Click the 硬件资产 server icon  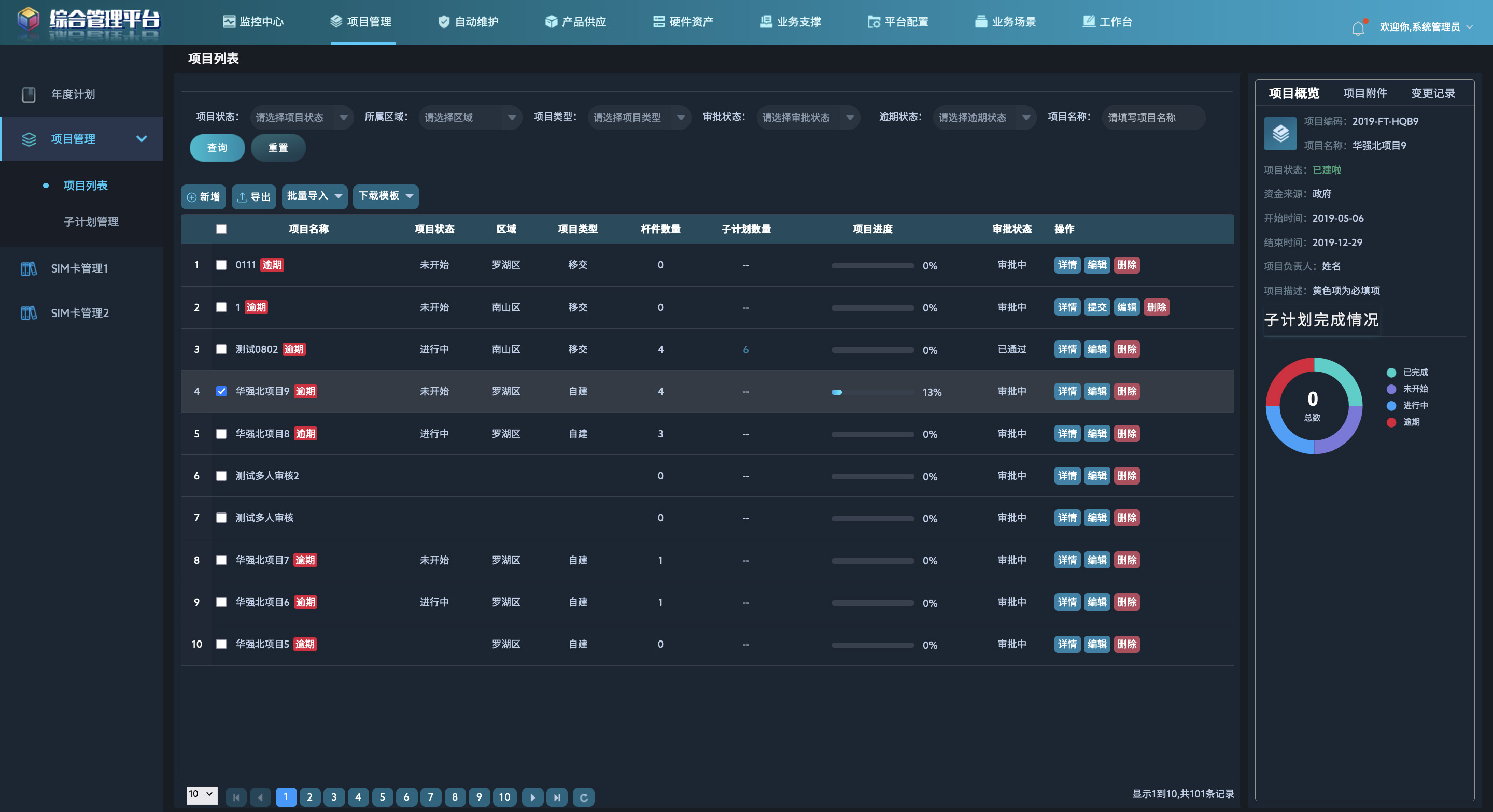click(x=658, y=21)
